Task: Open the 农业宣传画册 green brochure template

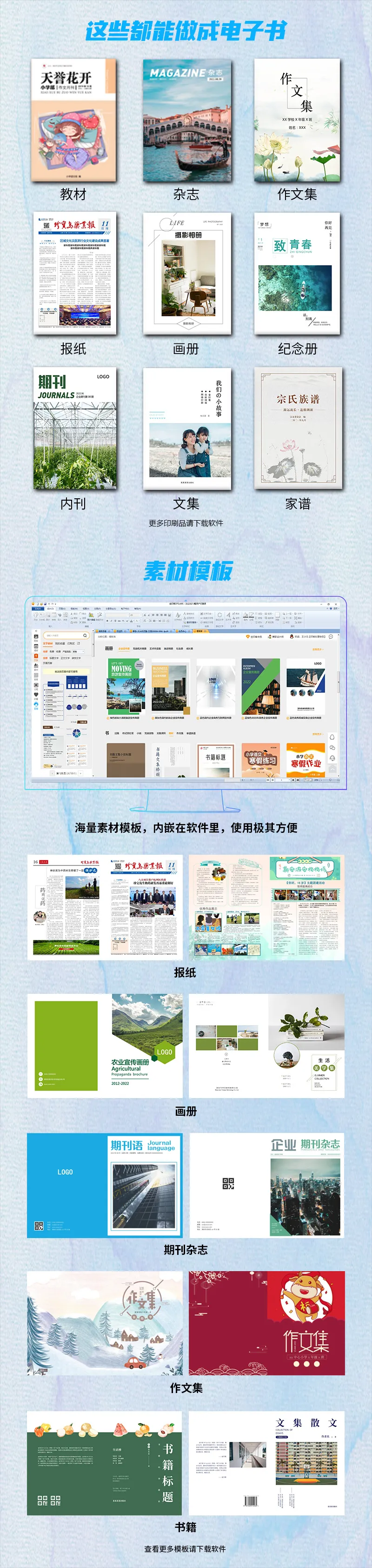Action: 105,1046
